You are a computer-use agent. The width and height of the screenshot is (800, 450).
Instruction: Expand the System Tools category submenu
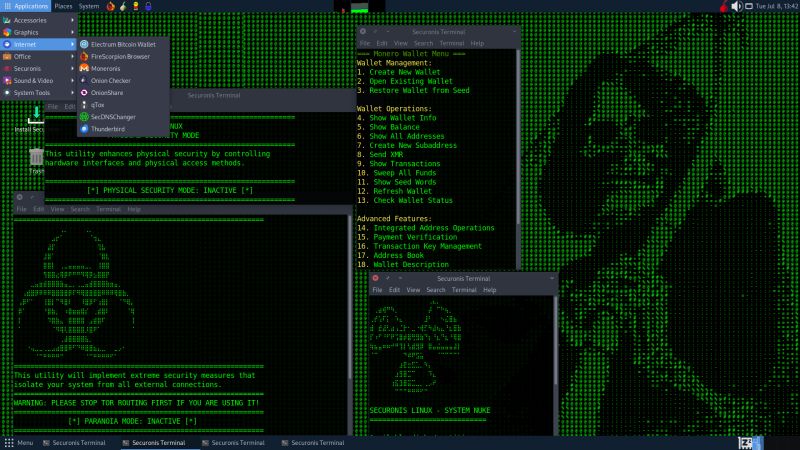39,93
